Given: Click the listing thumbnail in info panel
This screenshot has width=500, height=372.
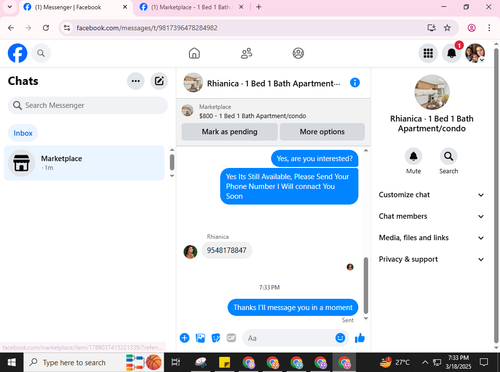Looking at the screenshot, I should pyautogui.click(x=432, y=92).
